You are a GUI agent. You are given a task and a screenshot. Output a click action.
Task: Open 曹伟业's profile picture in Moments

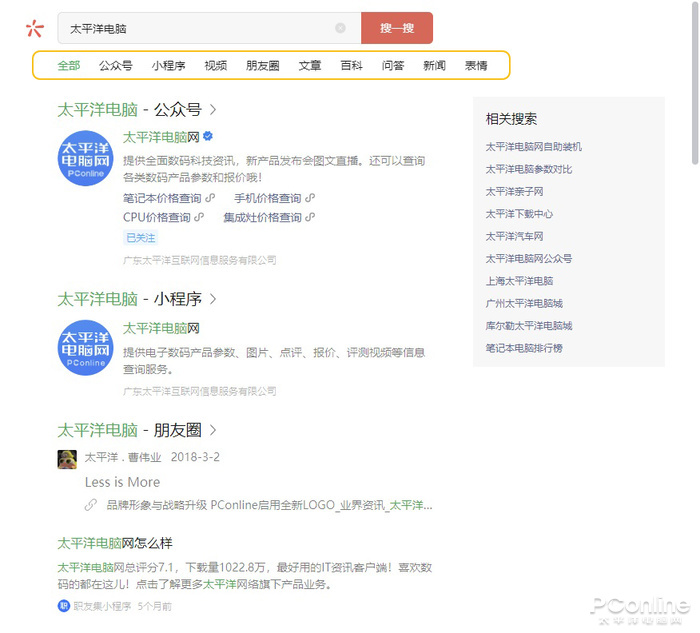(67, 458)
